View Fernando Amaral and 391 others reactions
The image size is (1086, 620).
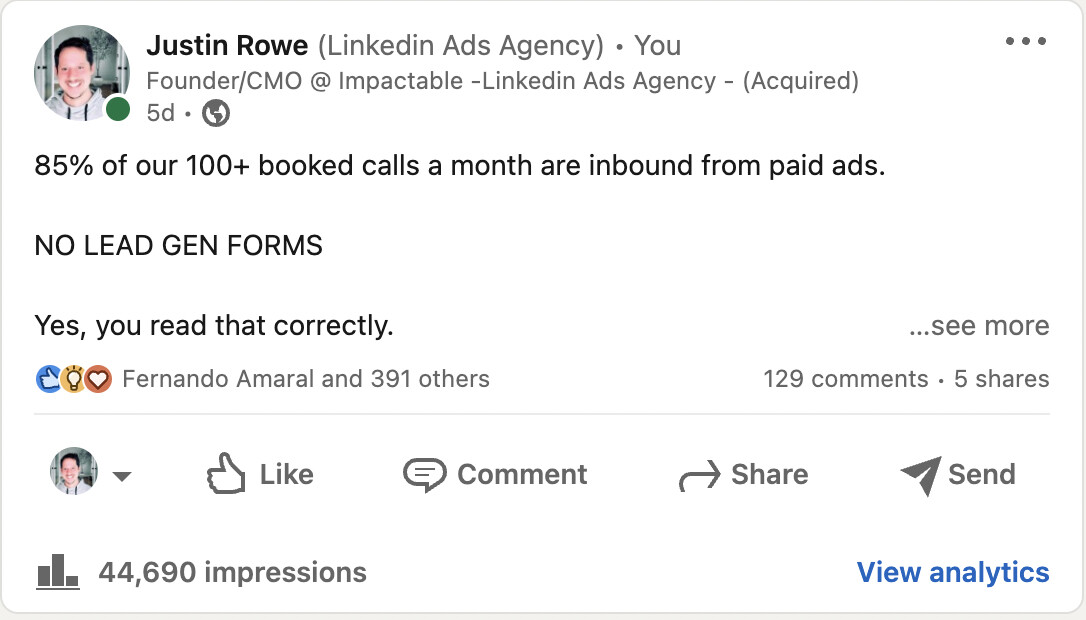tap(306, 379)
